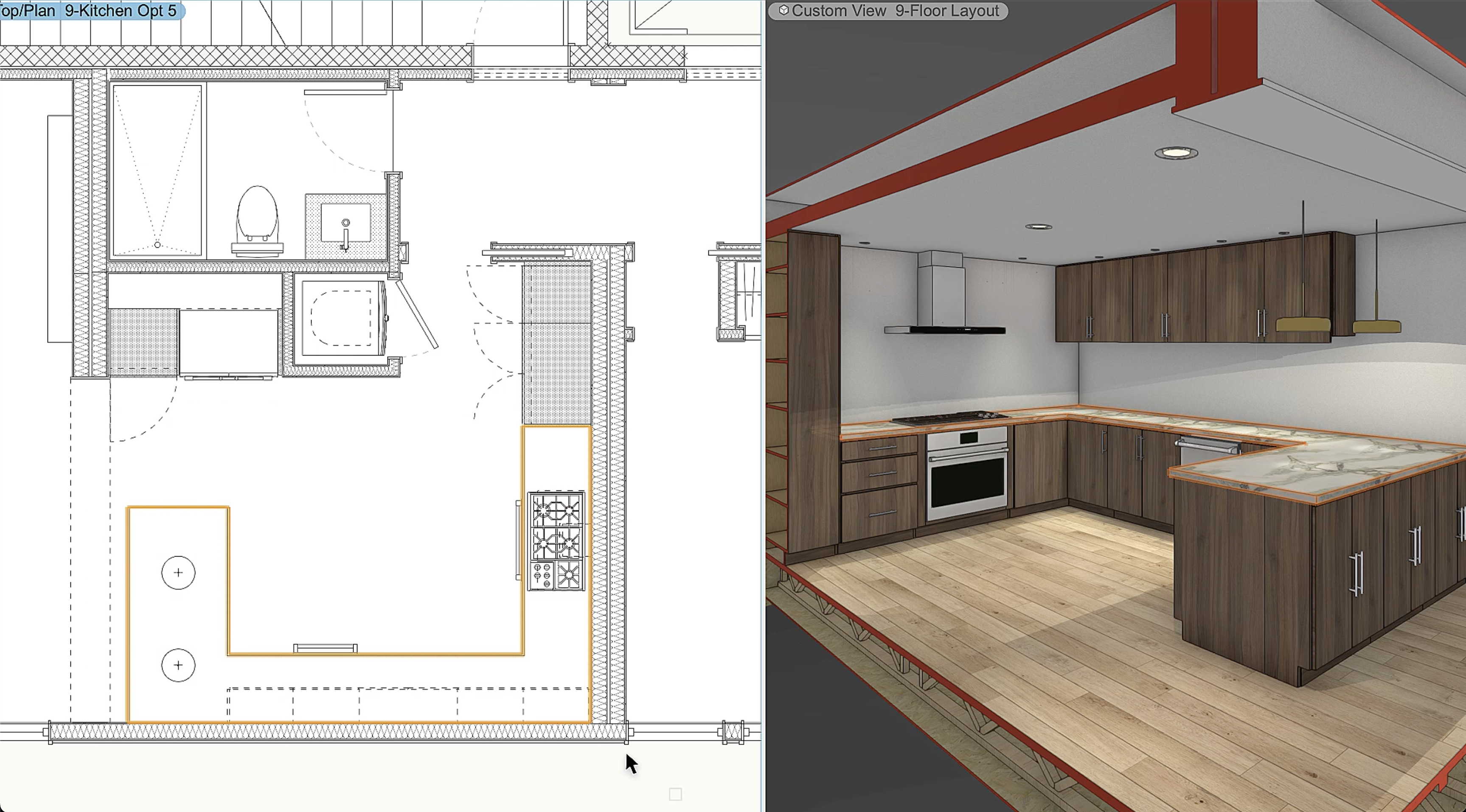
Task: Click the Custom View 9-Floor Layout label
Action: coord(895,11)
